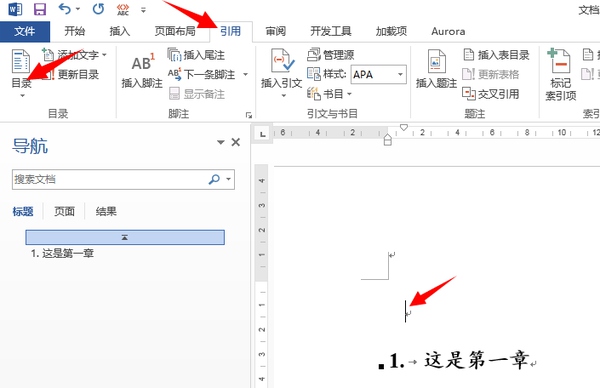600x388 pixels.
Task: Select the 管理源 manage sources button
Action: [x=331, y=55]
